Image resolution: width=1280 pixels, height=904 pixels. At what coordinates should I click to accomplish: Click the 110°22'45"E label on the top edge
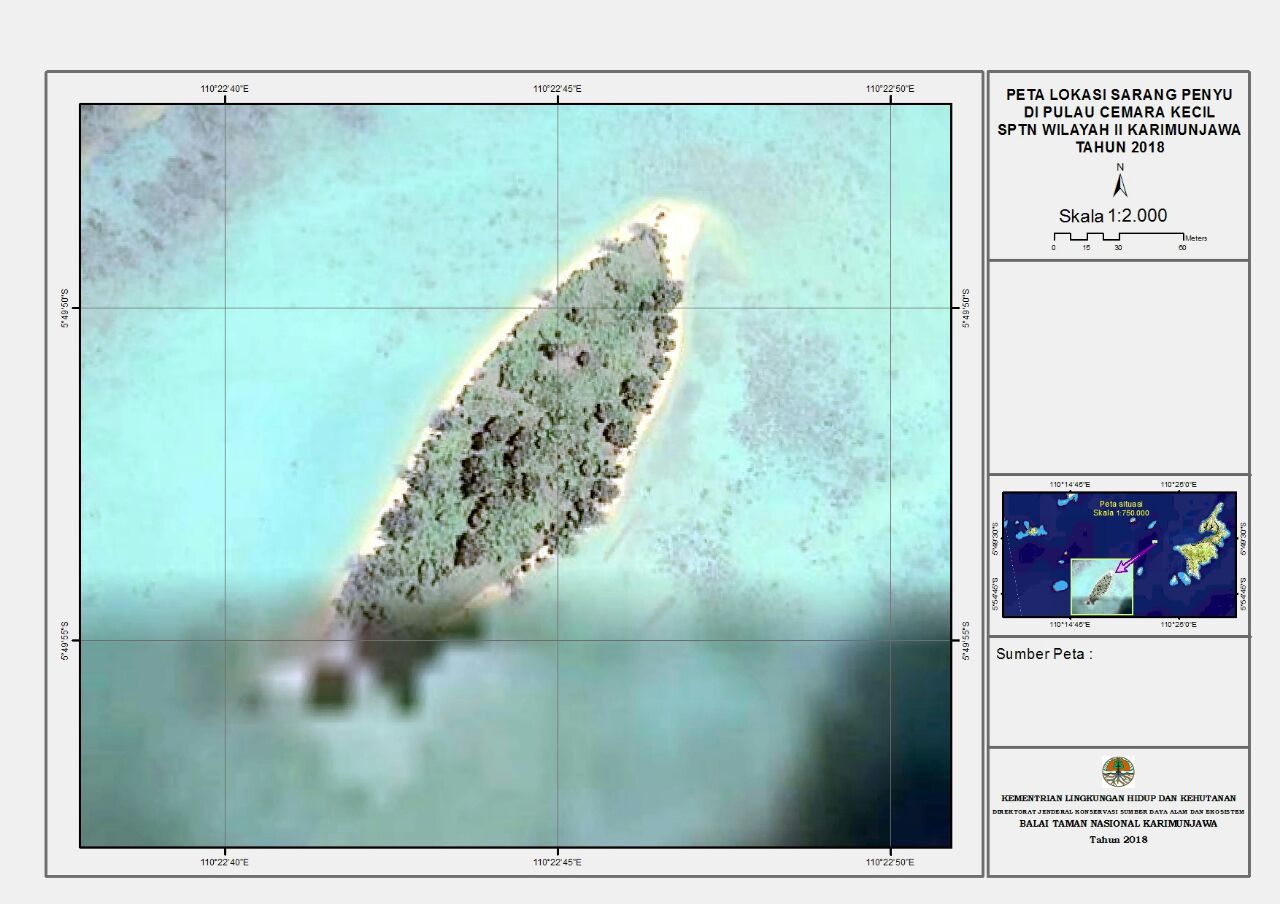(558, 89)
